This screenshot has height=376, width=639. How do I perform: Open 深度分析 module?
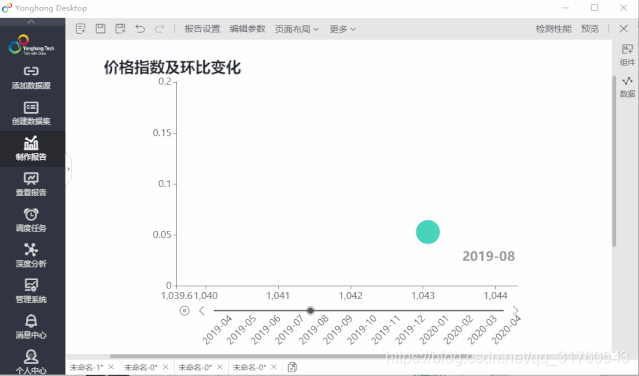pos(31,255)
